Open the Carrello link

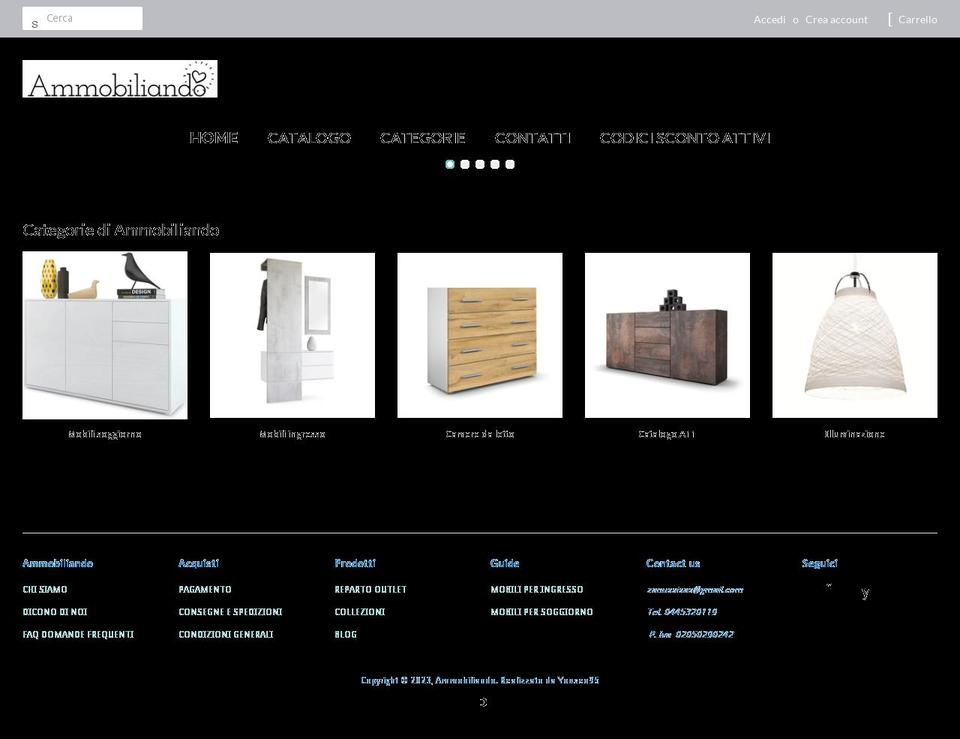tap(918, 20)
